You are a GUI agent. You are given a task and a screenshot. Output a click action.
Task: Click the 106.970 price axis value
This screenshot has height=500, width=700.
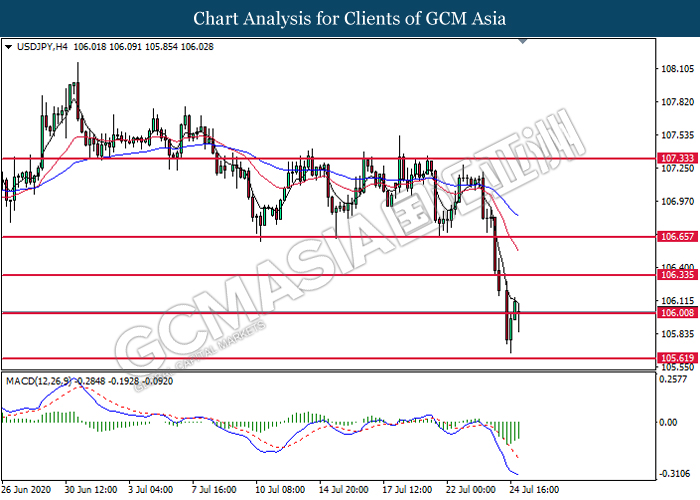coord(677,202)
